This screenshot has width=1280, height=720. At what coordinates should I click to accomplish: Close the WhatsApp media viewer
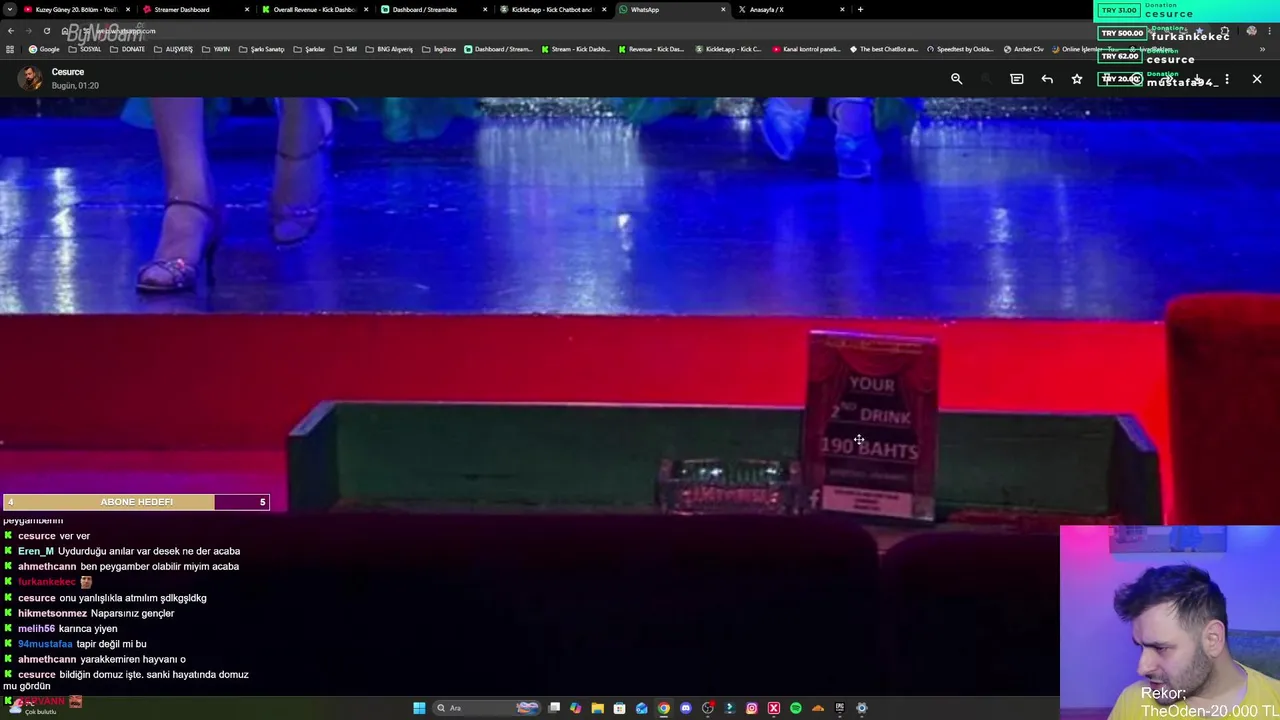point(1257,79)
